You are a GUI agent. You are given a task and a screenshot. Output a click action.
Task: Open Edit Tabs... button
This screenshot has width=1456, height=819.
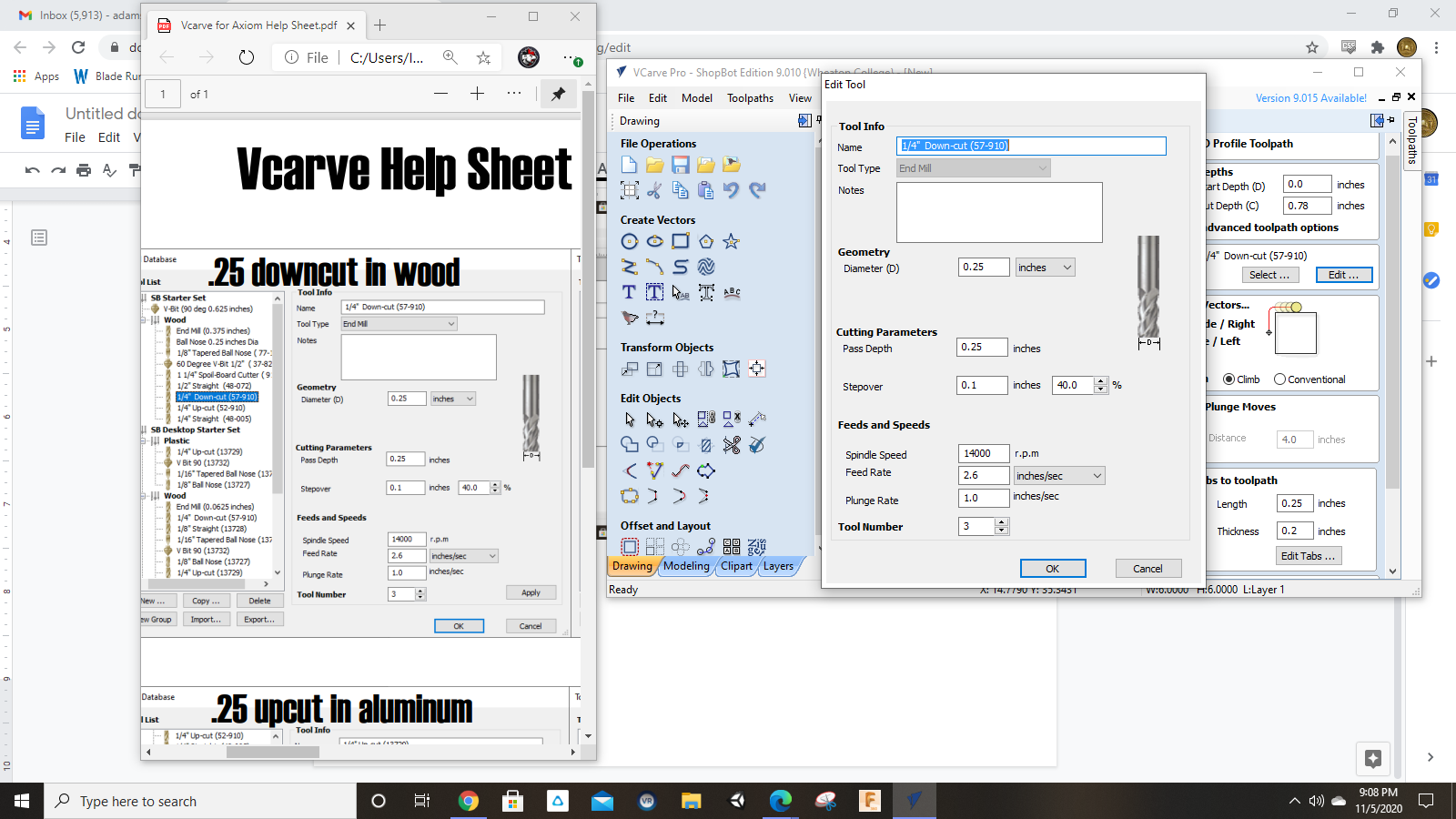pyautogui.click(x=1309, y=556)
